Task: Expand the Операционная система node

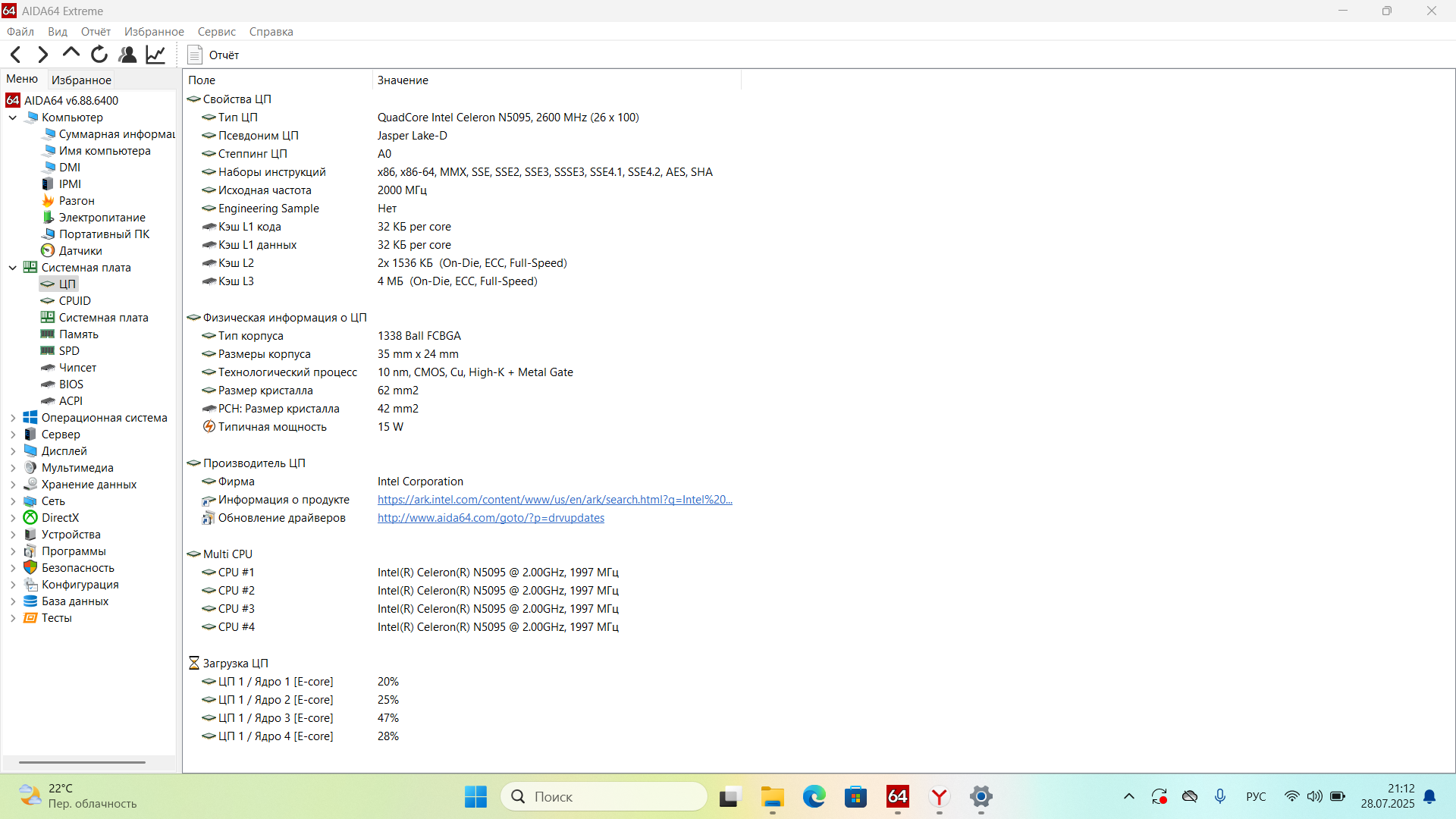Action: 13,418
